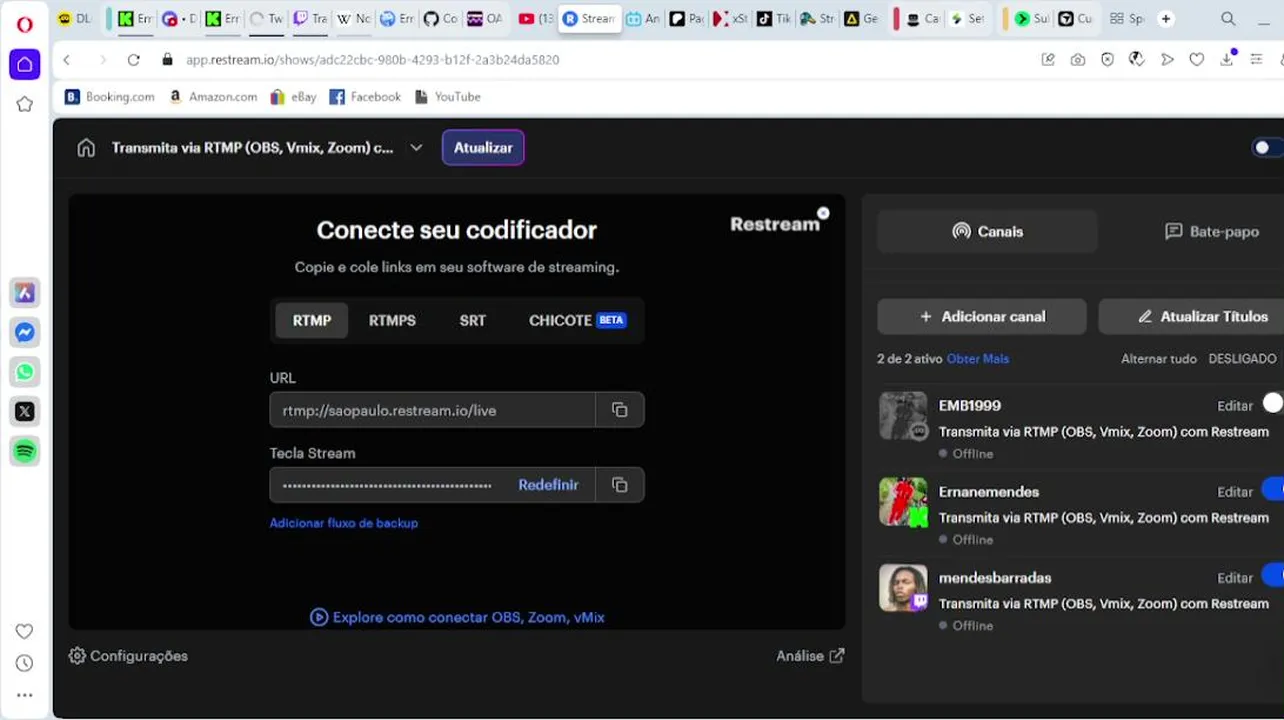Click the Obter Mais link

pos(978,359)
